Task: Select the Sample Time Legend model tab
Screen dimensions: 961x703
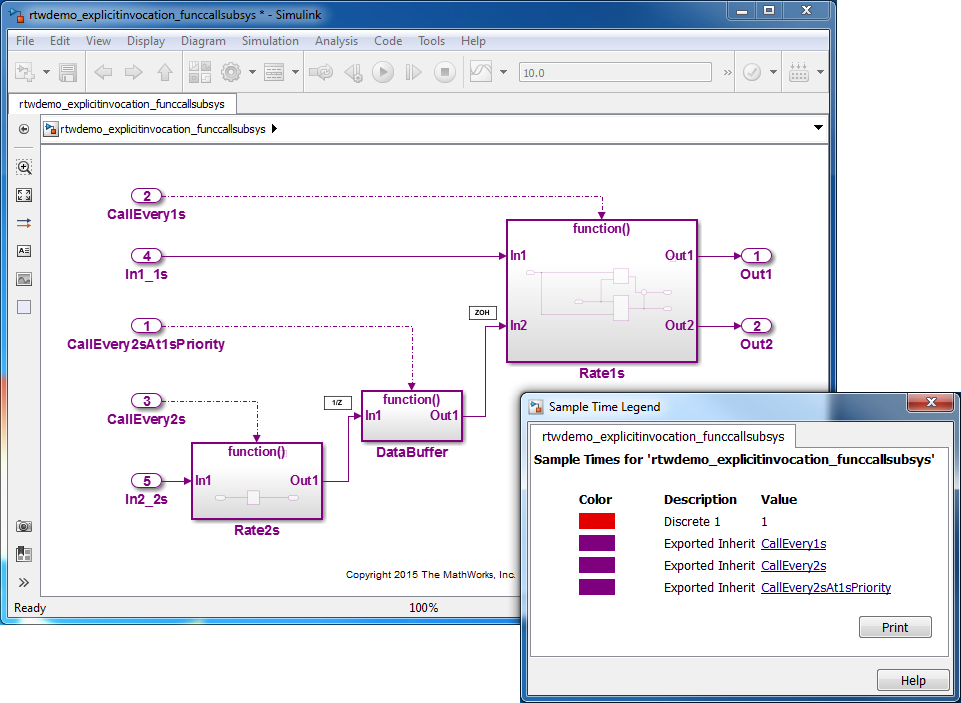Action: tap(663, 436)
